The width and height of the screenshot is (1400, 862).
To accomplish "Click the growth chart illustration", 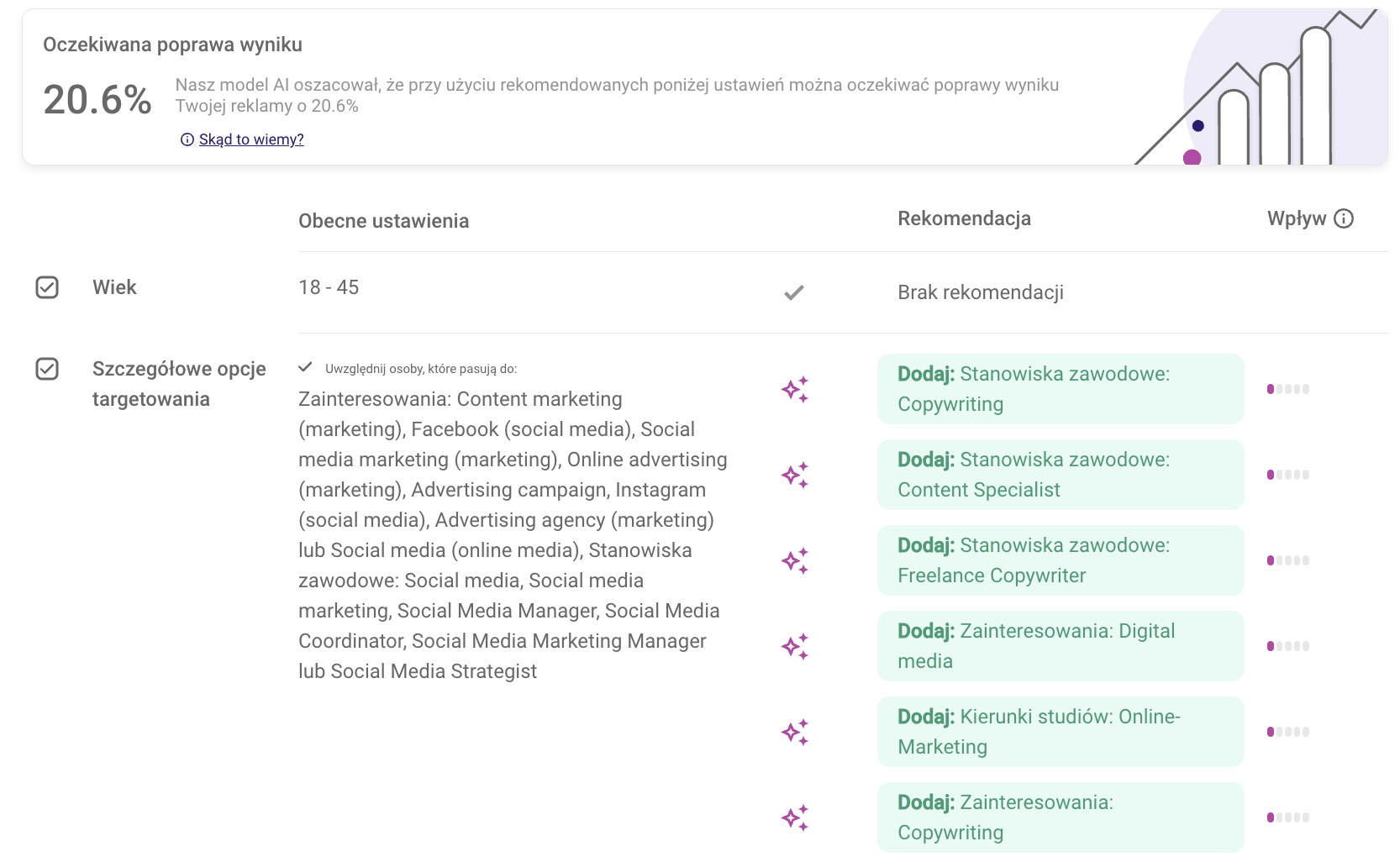I will coord(1261,87).
